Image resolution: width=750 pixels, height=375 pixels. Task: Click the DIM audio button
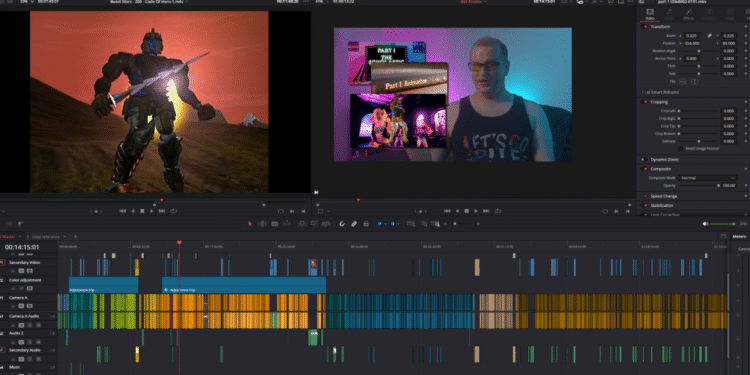point(743,223)
